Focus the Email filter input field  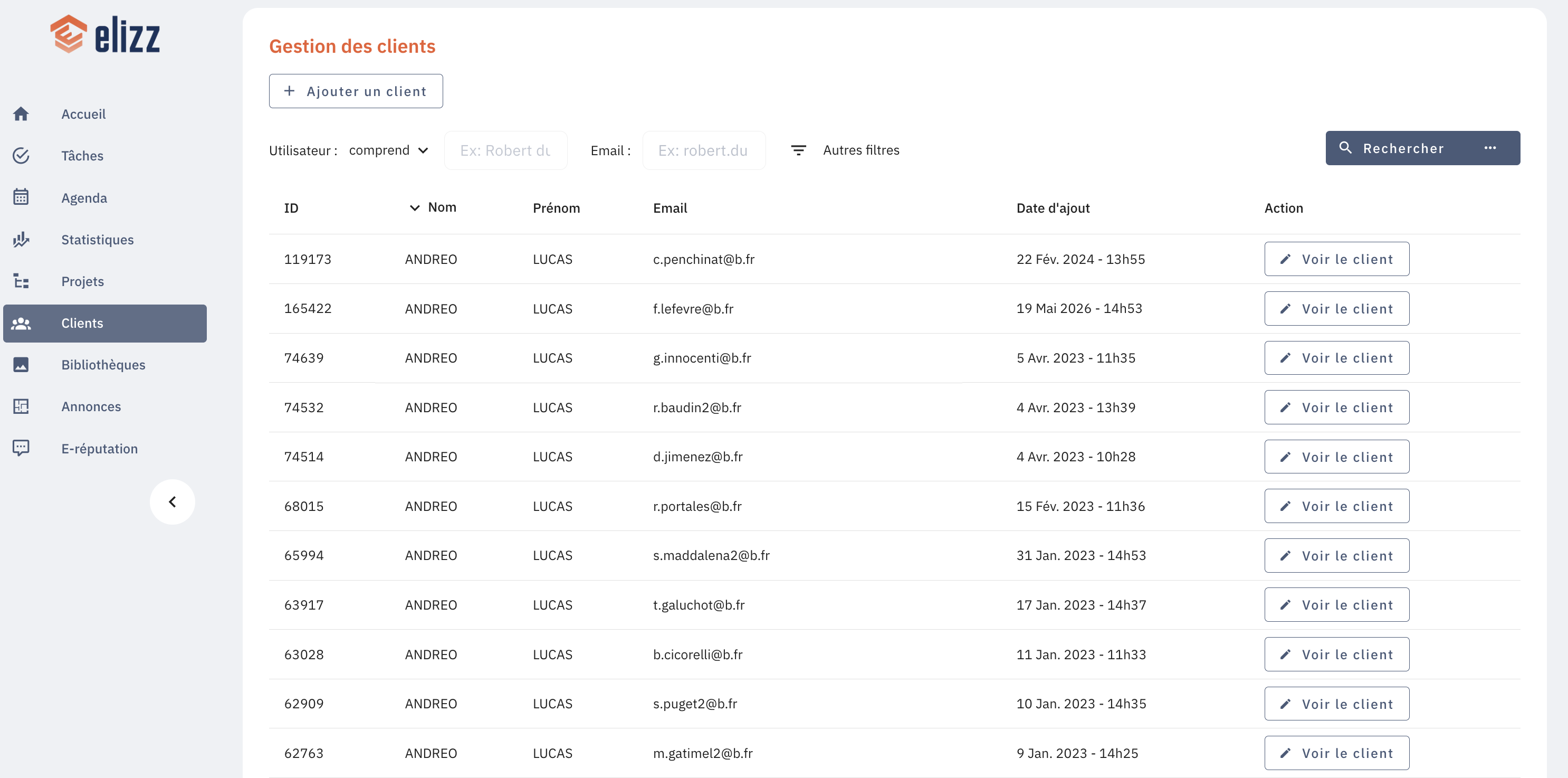pyautogui.click(x=704, y=150)
